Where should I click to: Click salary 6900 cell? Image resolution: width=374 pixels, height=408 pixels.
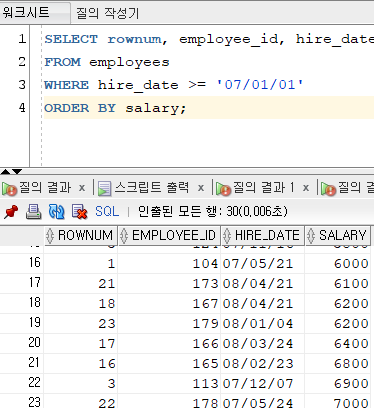(338, 384)
